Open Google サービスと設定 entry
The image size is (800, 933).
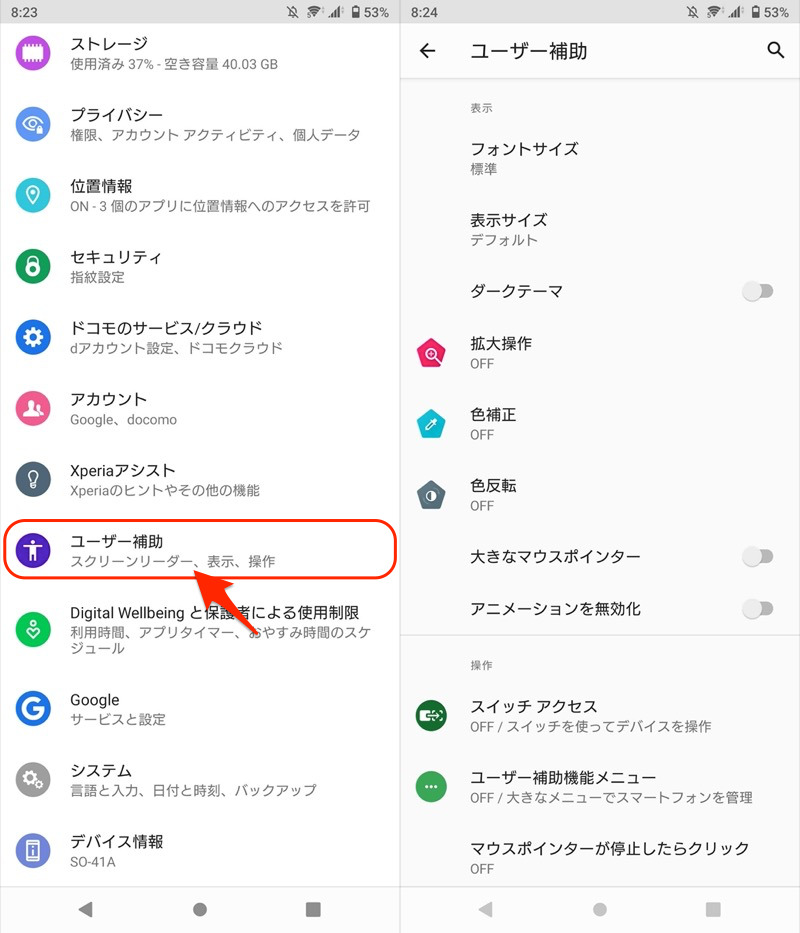200,709
